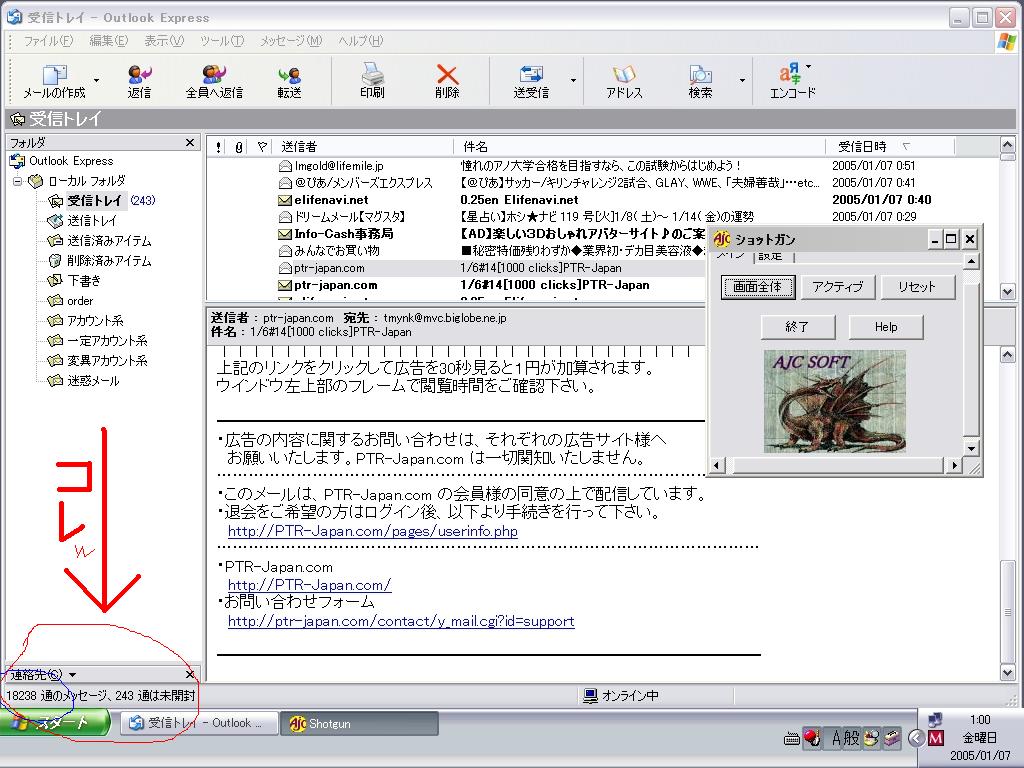Select the 変異アカウント系 folder
The width and height of the screenshot is (1024, 768).
(x=98, y=360)
